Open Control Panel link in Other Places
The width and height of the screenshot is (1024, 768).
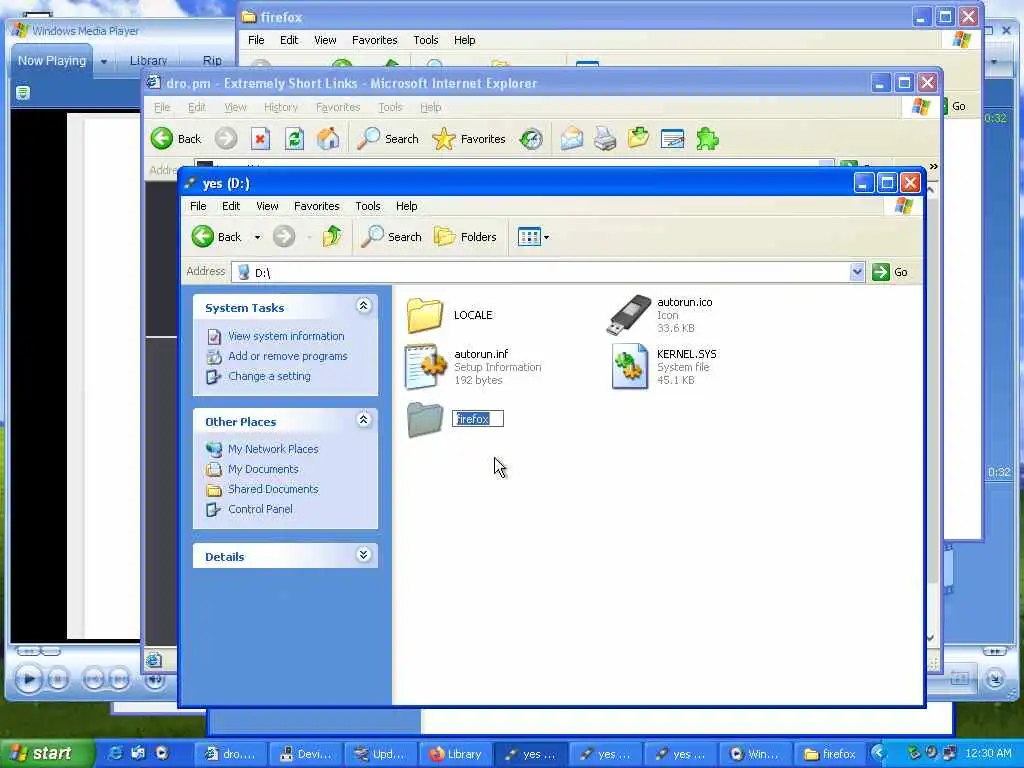(260, 509)
